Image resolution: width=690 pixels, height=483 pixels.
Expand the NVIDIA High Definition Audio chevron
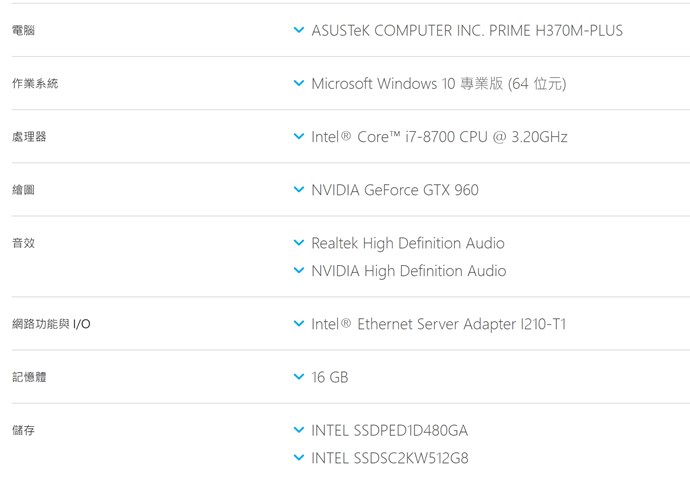pyautogui.click(x=298, y=271)
